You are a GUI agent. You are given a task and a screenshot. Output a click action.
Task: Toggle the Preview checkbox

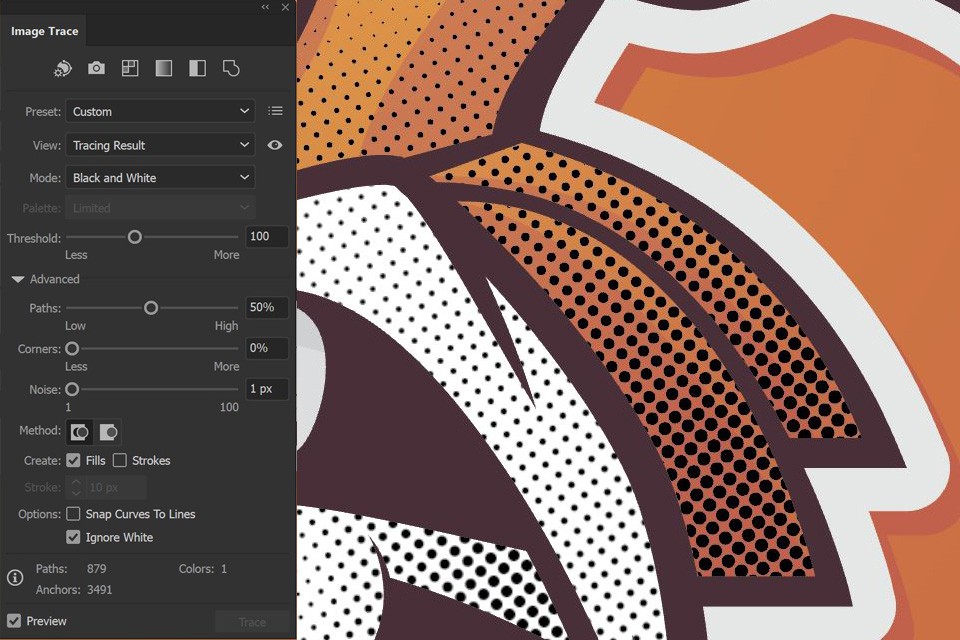point(14,620)
